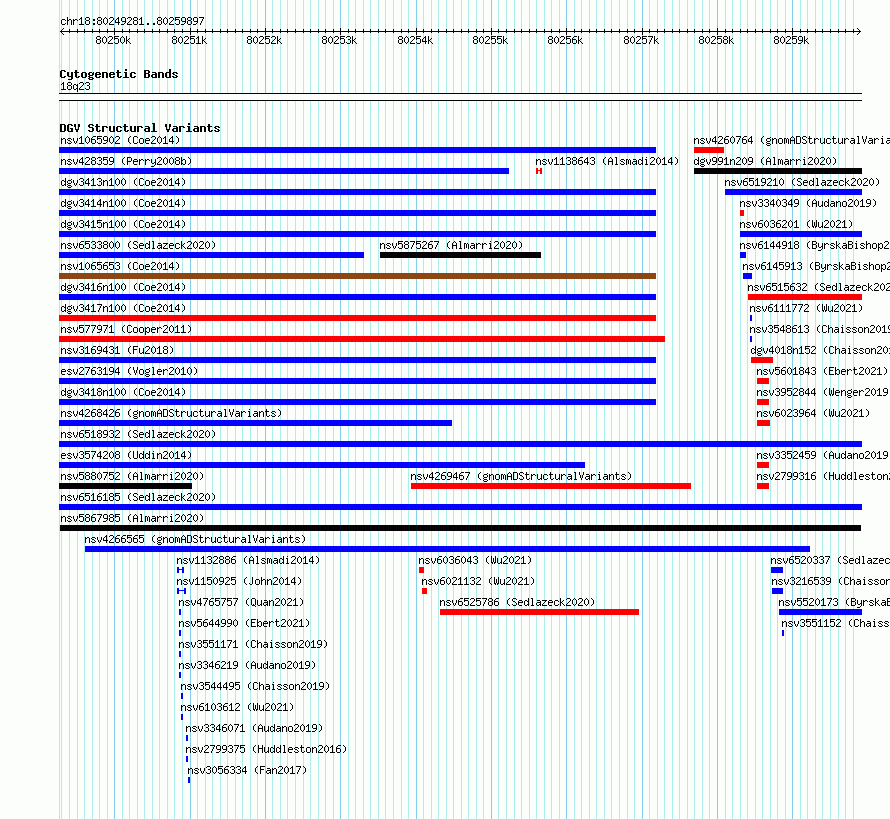Click nsv1138643 (Alsmadi2014) label
This screenshot has width=890, height=819.
[607, 161]
